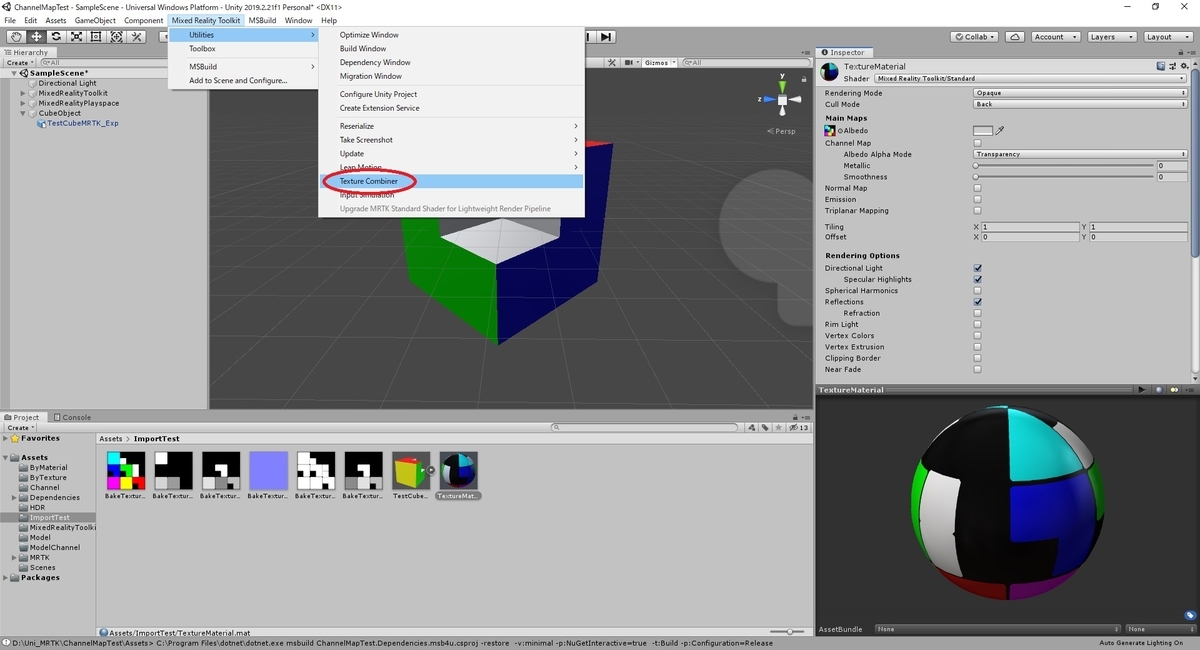Click the Project panel lock icon
The height and width of the screenshot is (650, 1200).
tap(795, 417)
